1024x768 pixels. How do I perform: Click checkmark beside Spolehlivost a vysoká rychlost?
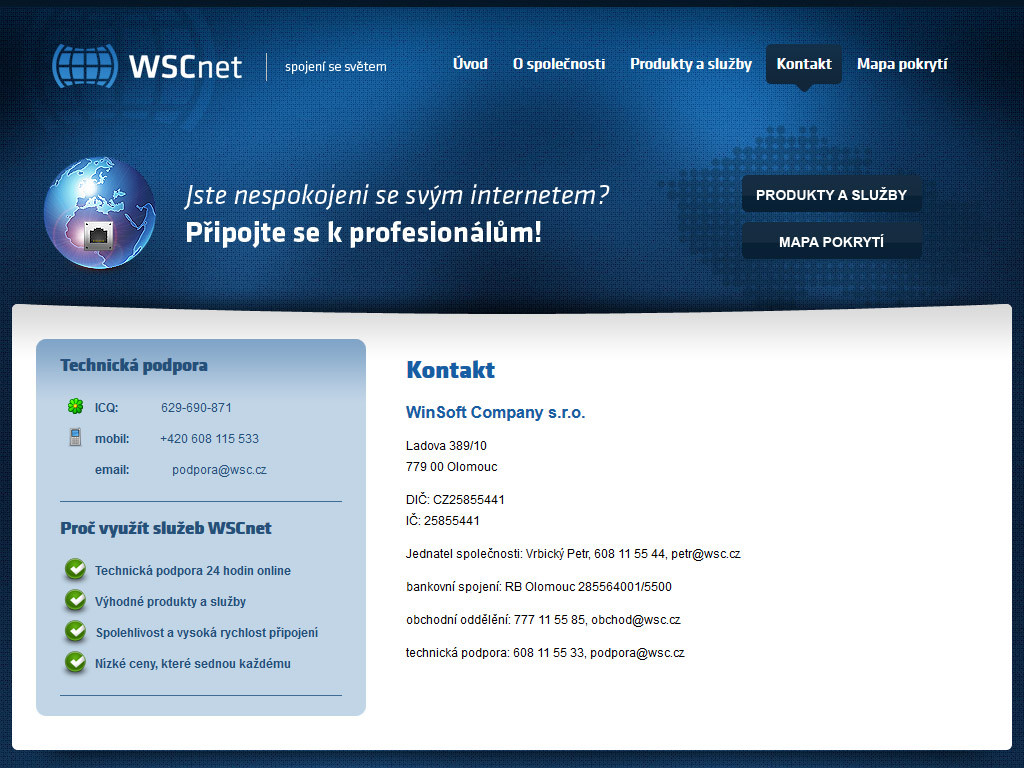(x=75, y=631)
